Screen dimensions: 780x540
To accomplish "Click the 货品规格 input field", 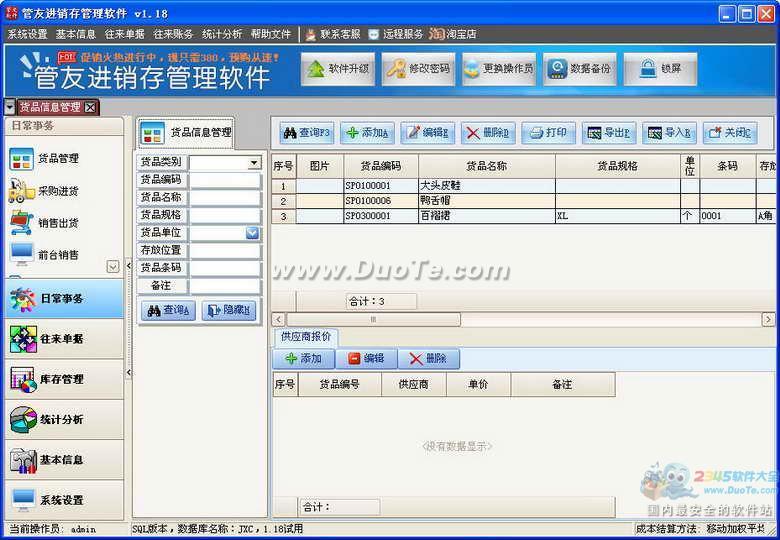I will point(225,216).
